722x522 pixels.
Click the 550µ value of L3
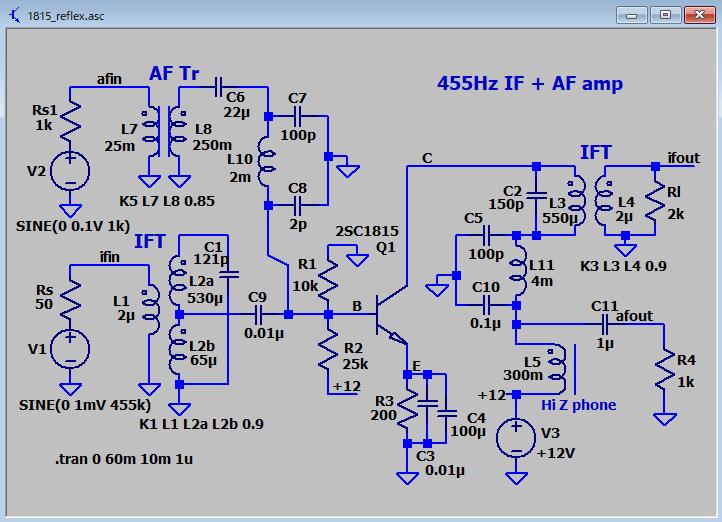[559, 217]
